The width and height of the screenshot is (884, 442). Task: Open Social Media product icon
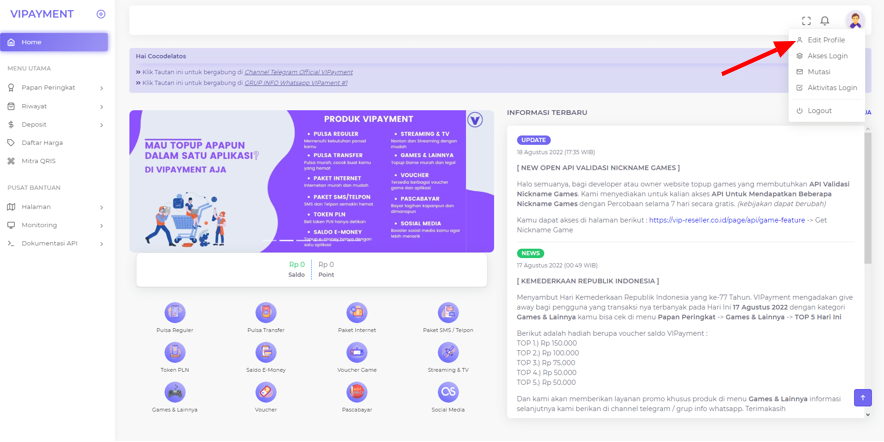[448, 392]
